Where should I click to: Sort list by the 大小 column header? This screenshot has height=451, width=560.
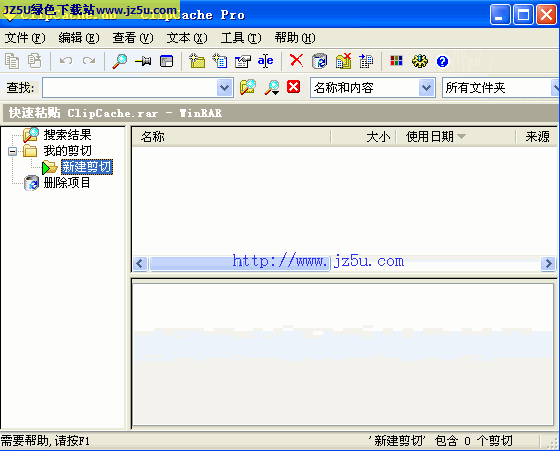pos(363,136)
